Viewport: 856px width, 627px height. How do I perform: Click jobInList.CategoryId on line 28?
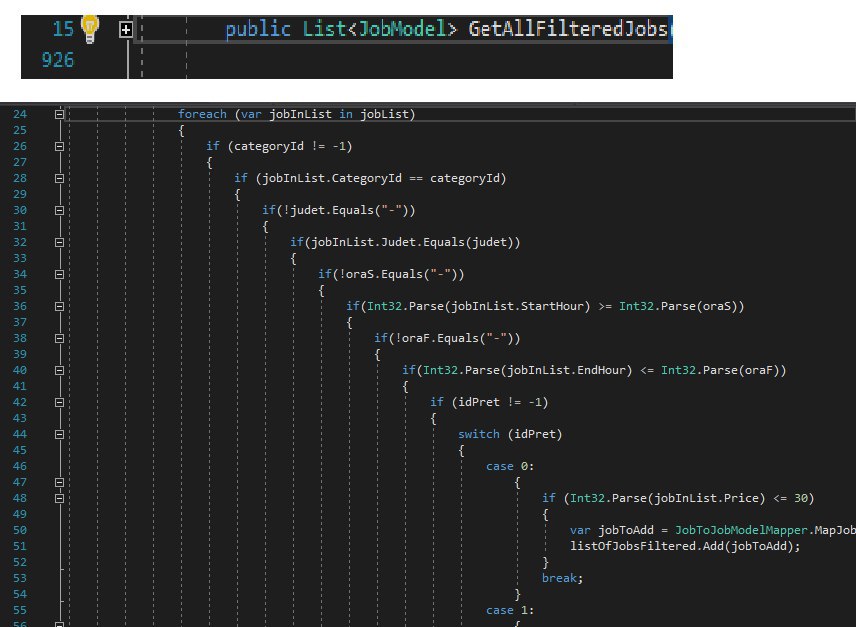pos(332,178)
